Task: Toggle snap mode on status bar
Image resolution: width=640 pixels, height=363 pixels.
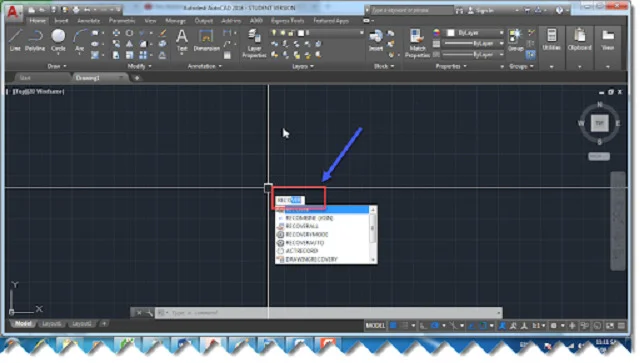Action: point(404,325)
